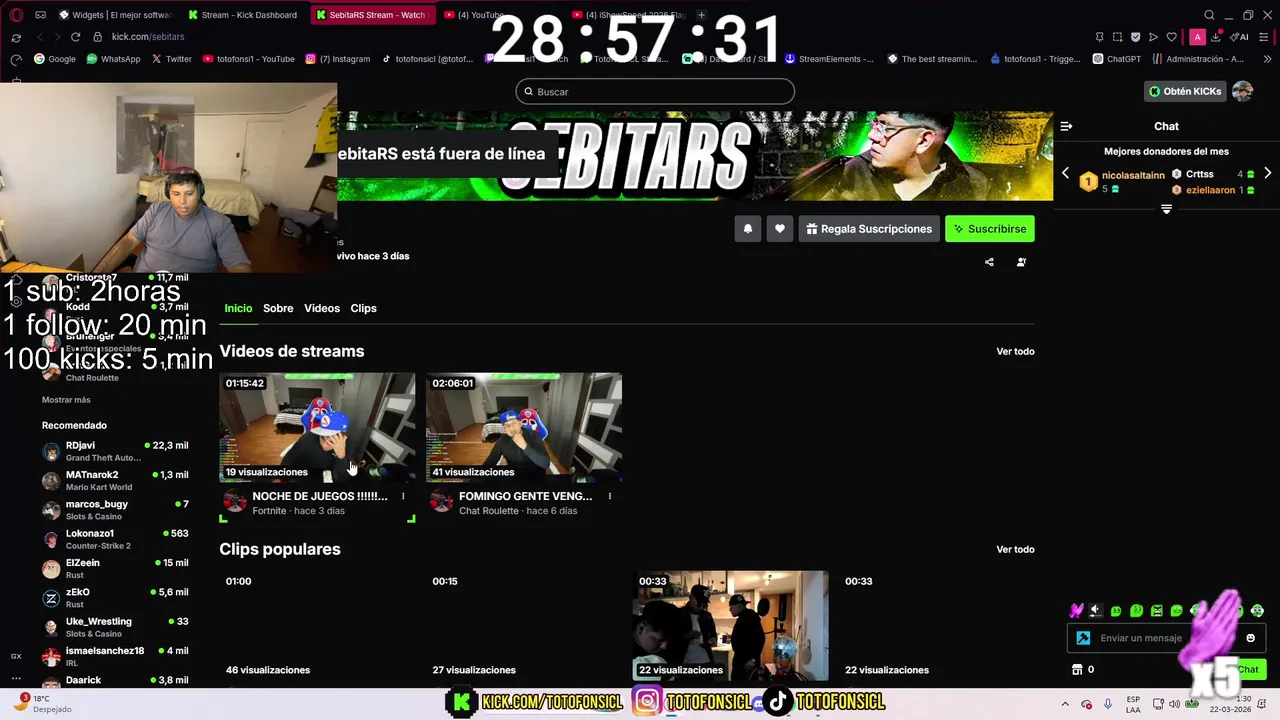Collapse the chat panel icon
Image resolution: width=1280 pixels, height=720 pixels.
point(1066,126)
